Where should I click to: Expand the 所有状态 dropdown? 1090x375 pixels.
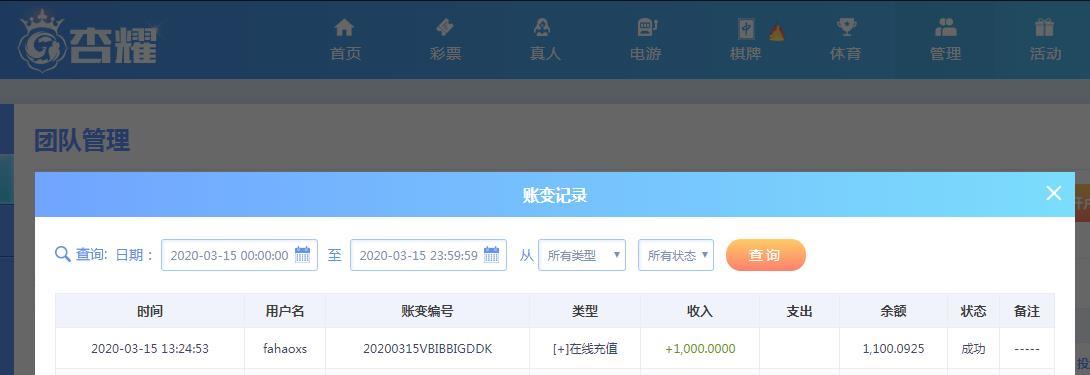click(676, 255)
